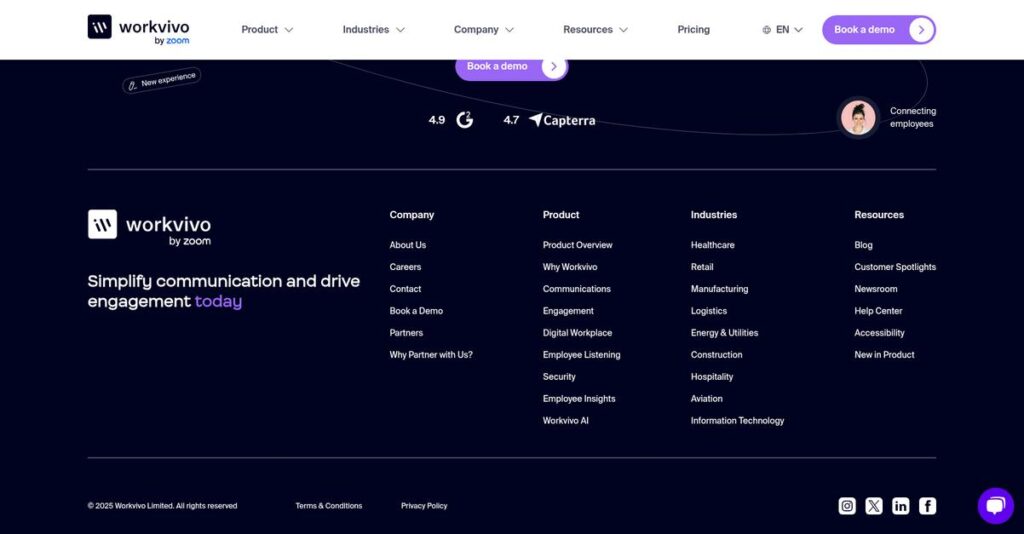Screen dimensions: 1024x534
Task: Open the Help Center link
Action: coord(878,311)
